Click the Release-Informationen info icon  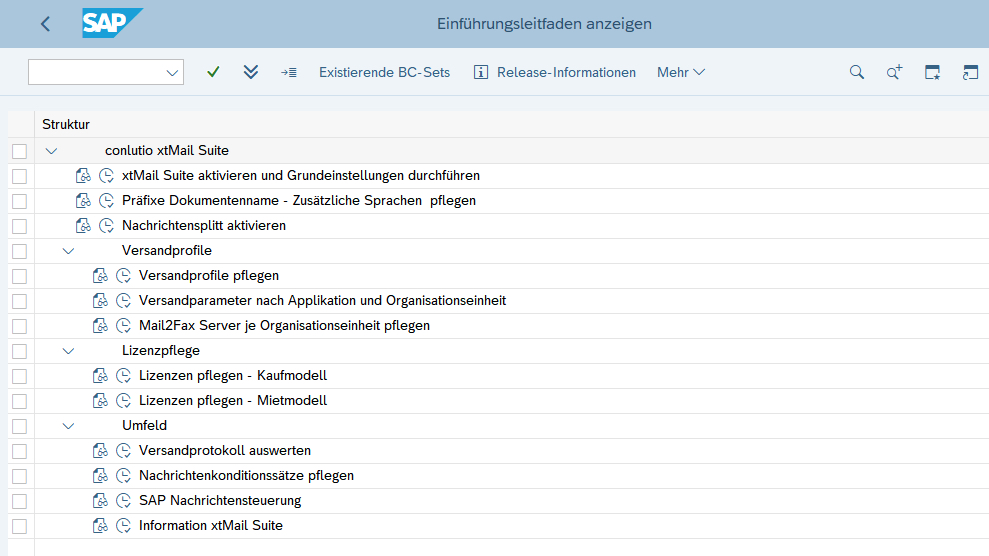click(x=481, y=72)
